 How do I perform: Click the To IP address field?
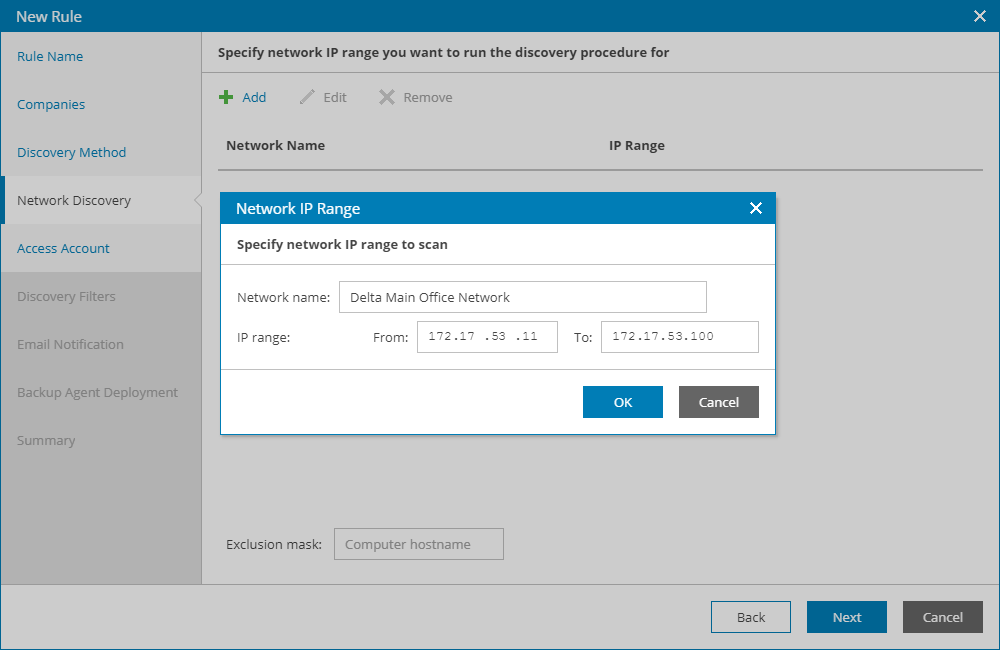680,337
